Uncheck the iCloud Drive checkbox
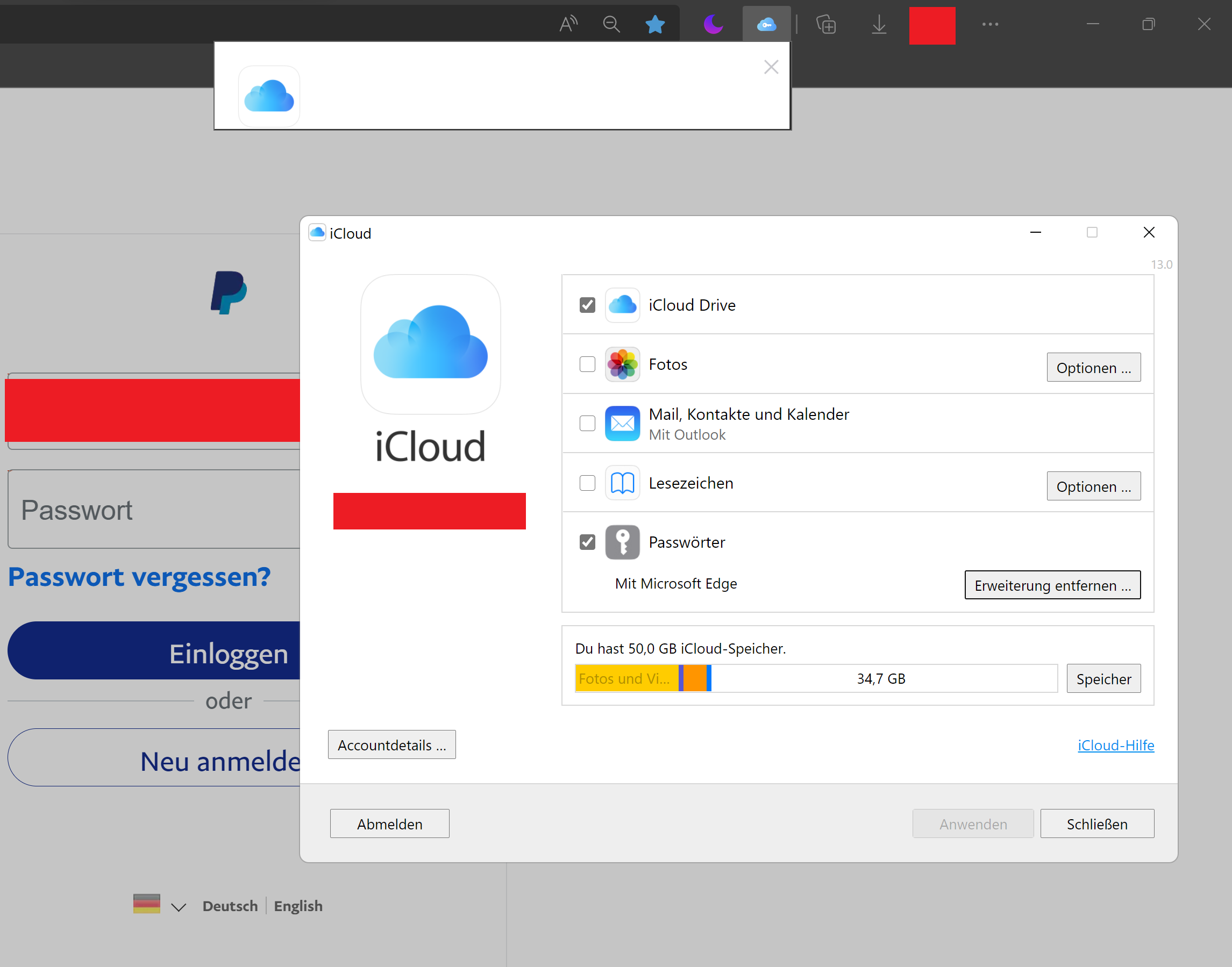 coord(587,305)
